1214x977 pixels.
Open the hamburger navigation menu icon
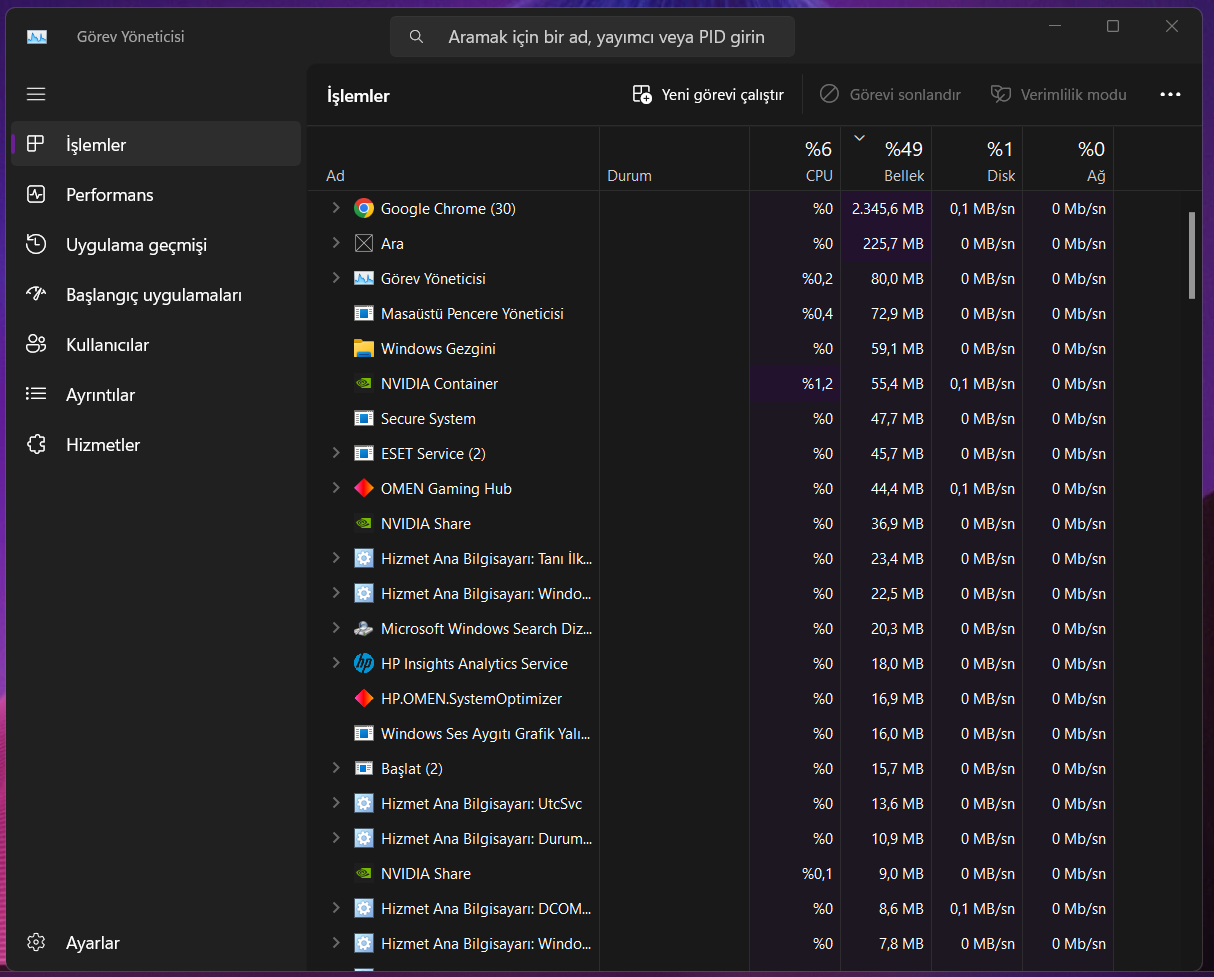36,94
